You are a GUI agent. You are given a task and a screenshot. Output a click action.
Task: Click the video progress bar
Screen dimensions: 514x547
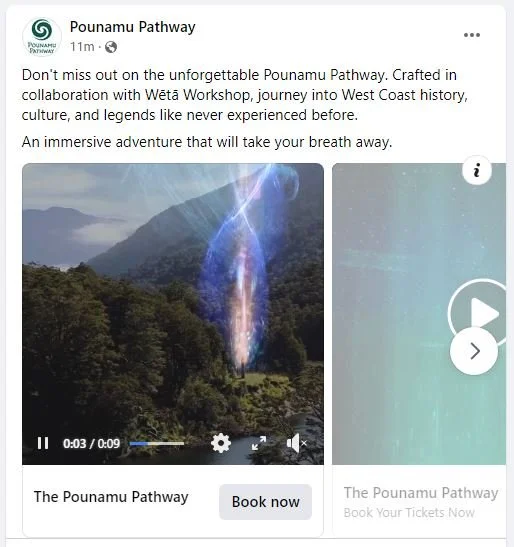pyautogui.click(x=157, y=443)
